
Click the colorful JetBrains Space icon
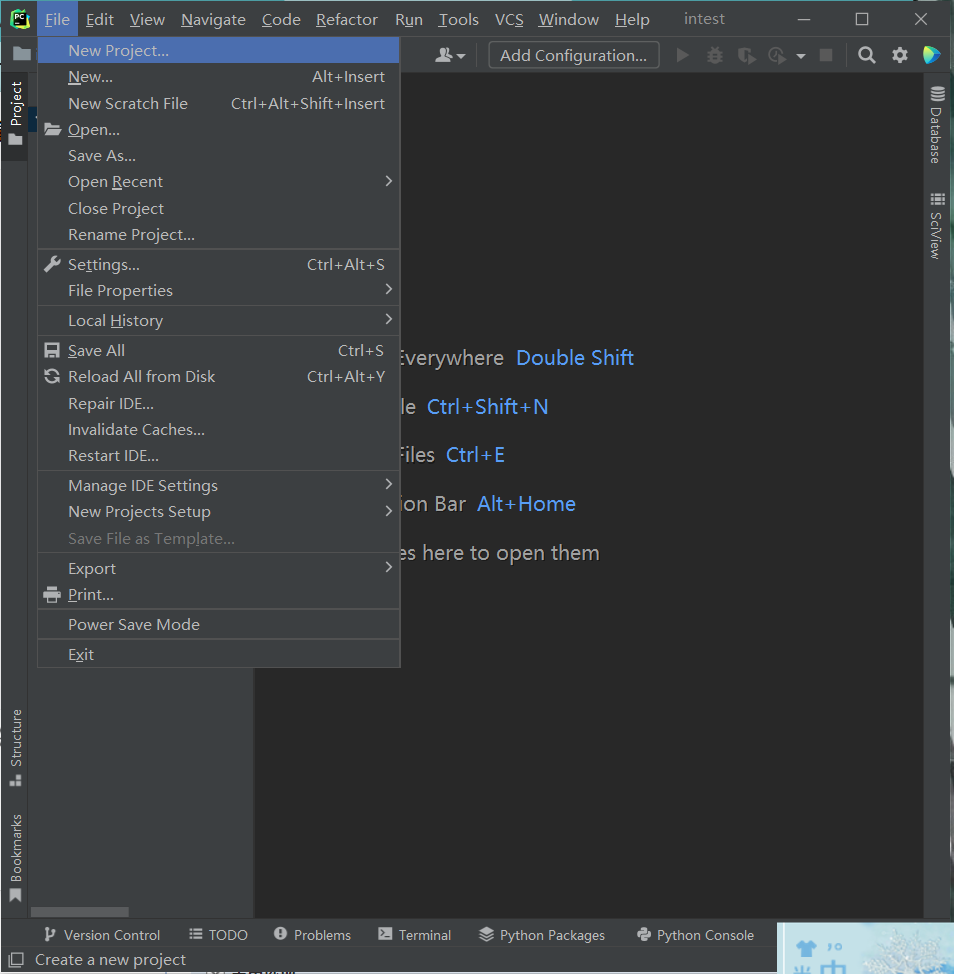point(931,55)
